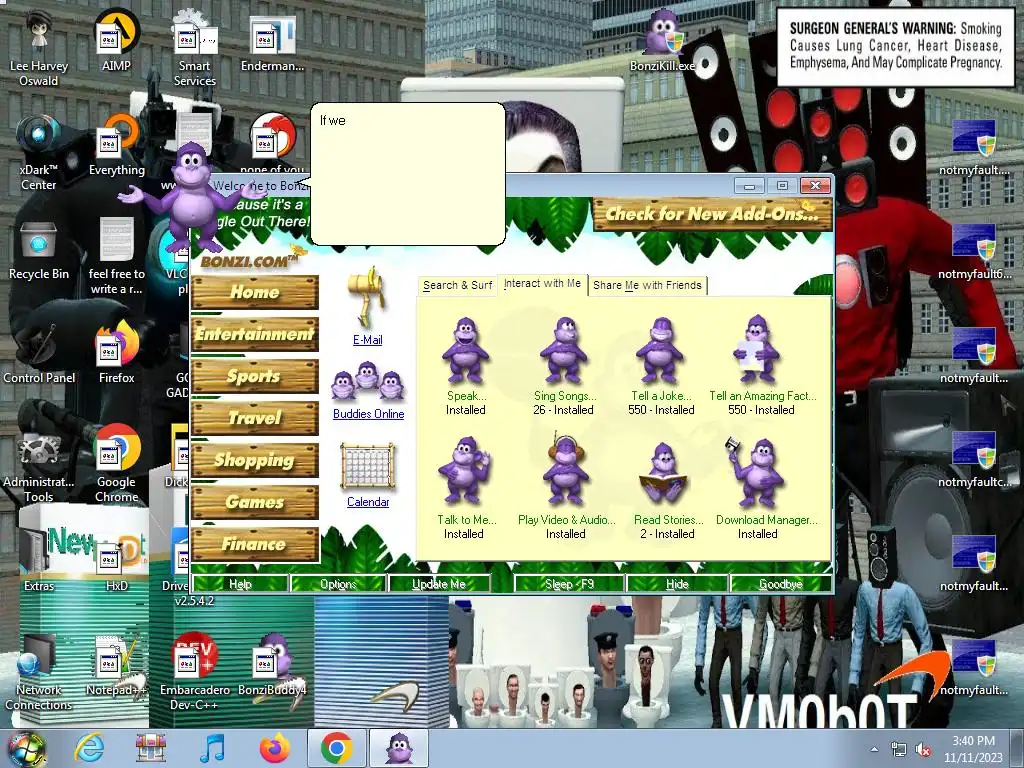
Task: Select the xDark Center desktop icon
Action: pyautogui.click(x=39, y=153)
